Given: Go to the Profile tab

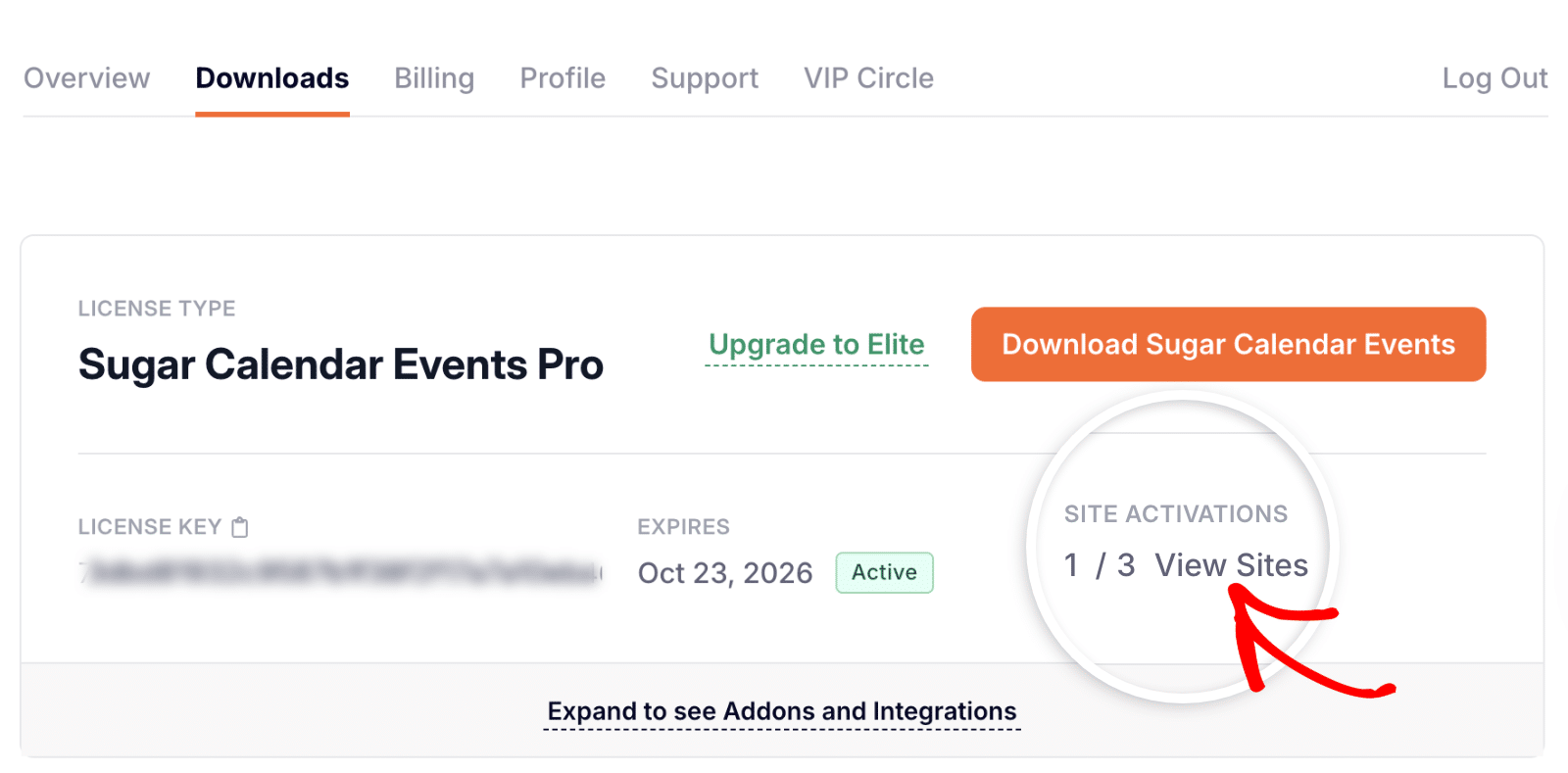Looking at the screenshot, I should pyautogui.click(x=562, y=78).
